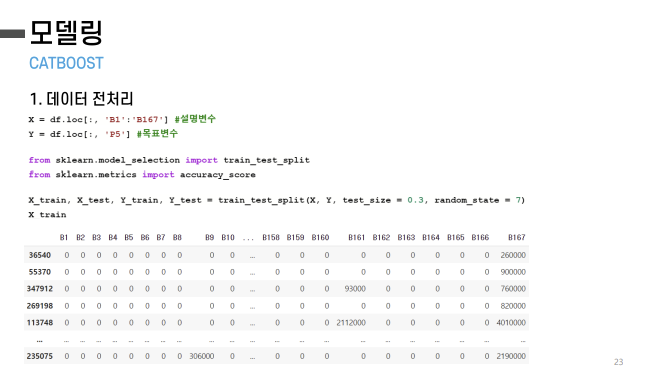Click the random_state value 7
Image resolution: width=666 pixels, height=375 pixels.
(518, 200)
